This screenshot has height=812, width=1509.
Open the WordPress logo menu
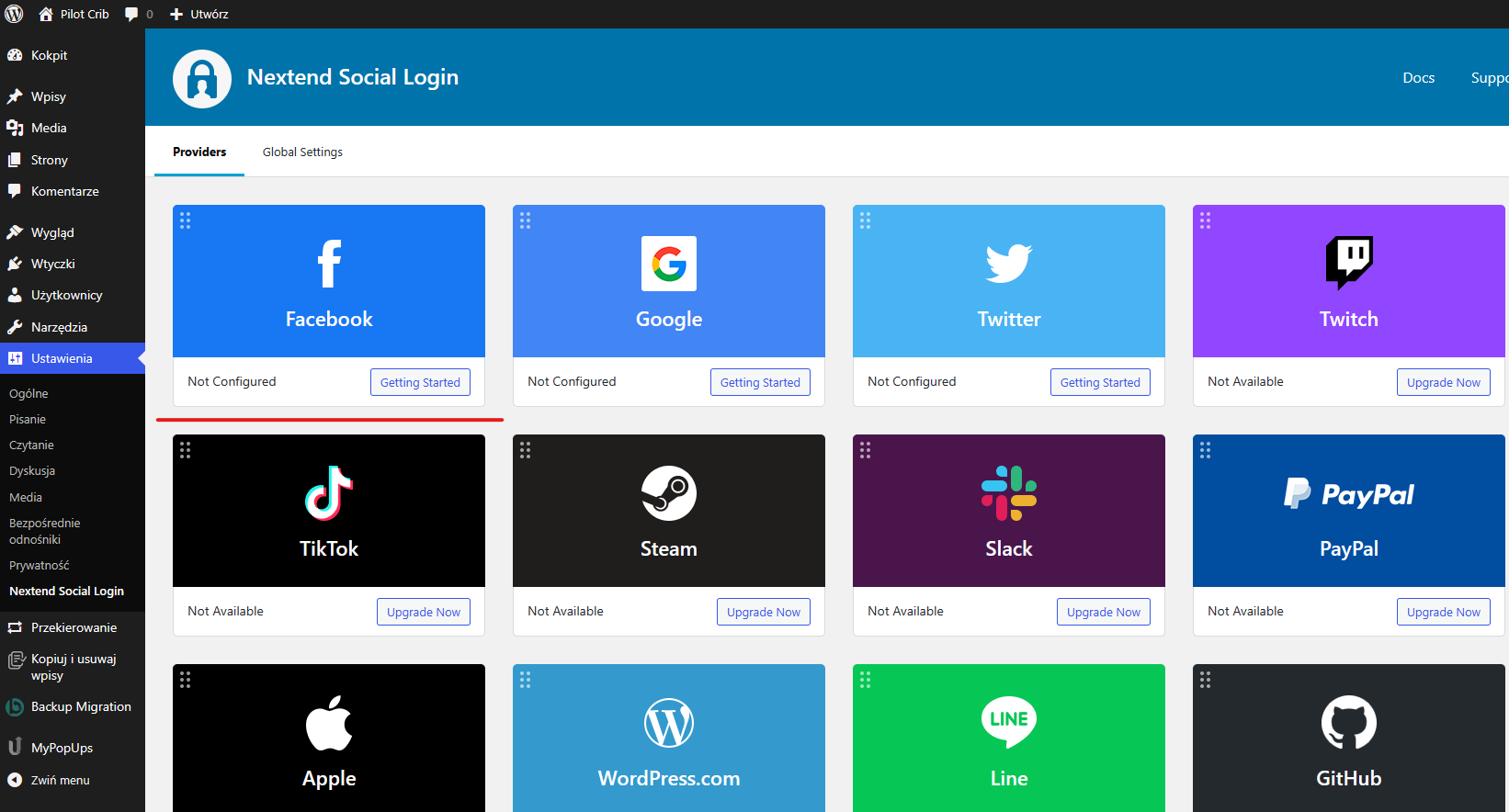pos(14,14)
